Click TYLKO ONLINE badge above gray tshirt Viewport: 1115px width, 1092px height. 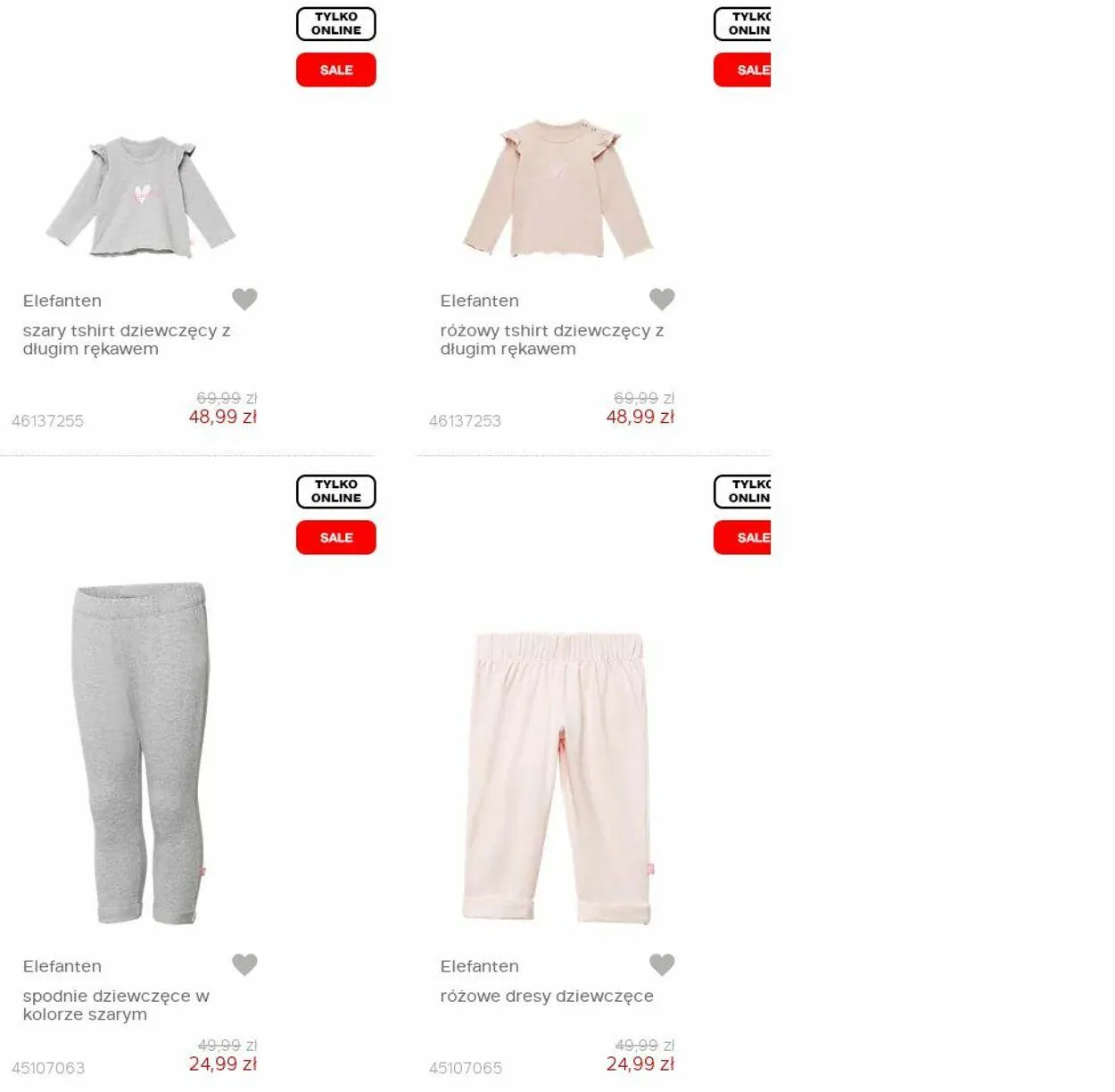336,24
